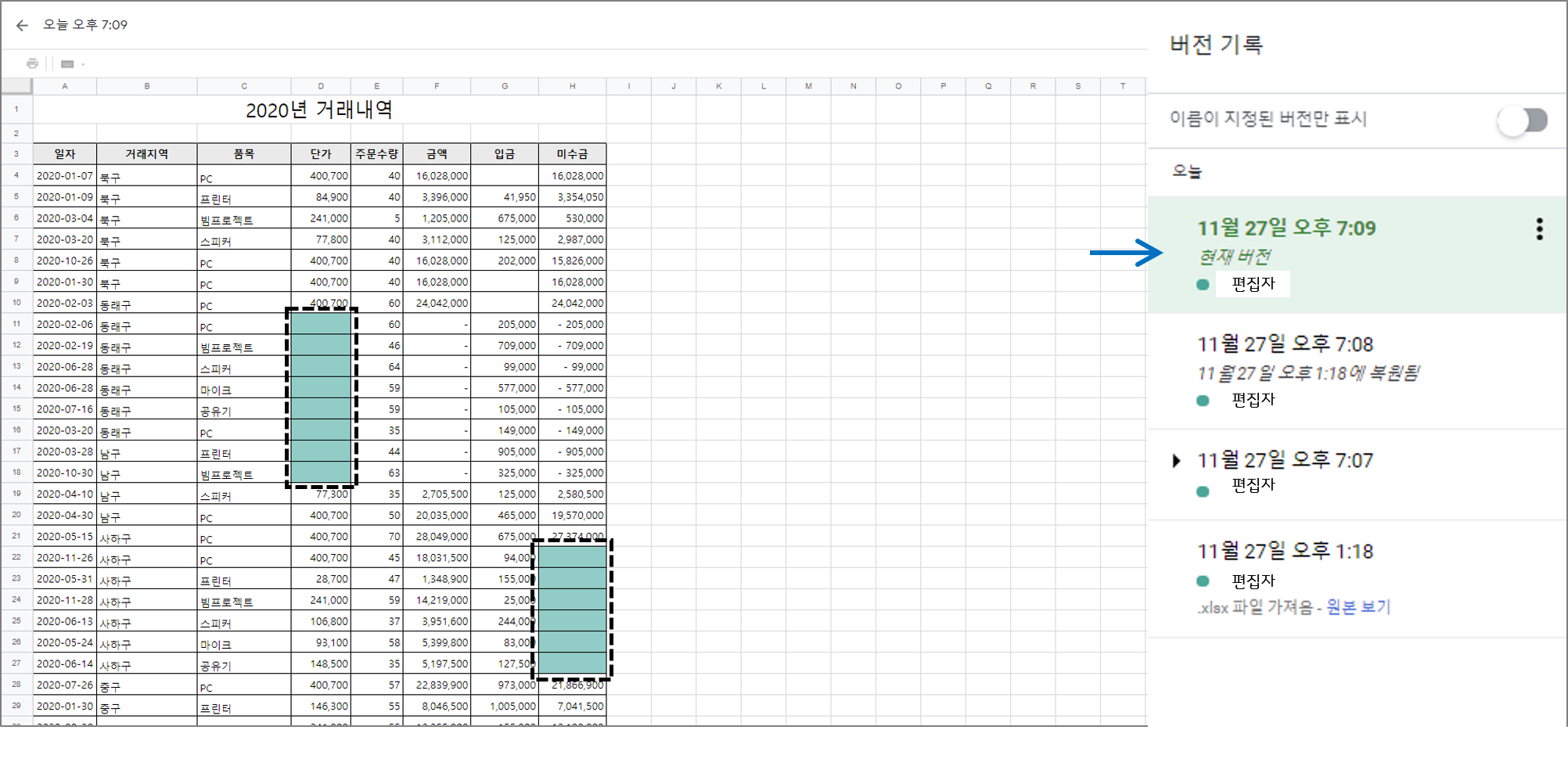1568x784 pixels.
Task: Click amount cell 2,705,500
Action: pyautogui.click(x=437, y=494)
